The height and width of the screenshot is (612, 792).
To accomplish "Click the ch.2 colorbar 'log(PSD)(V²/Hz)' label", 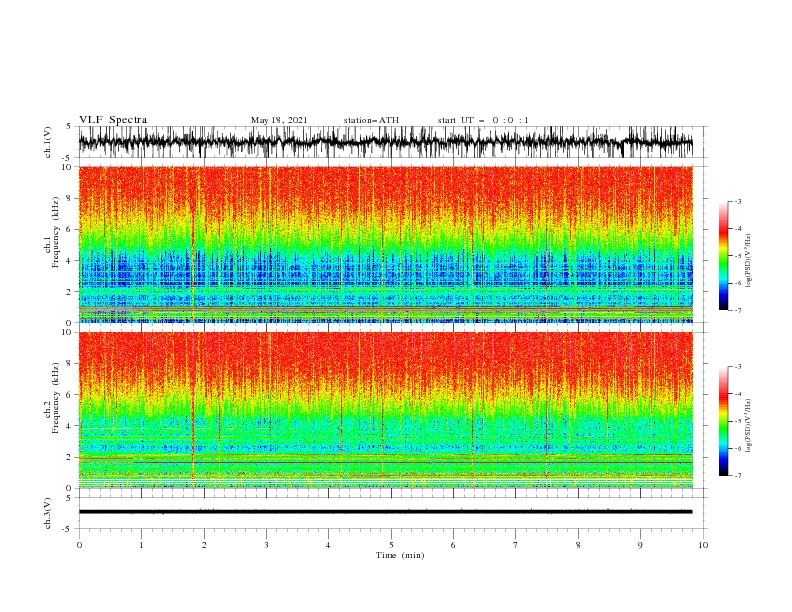I will tap(748, 426).
